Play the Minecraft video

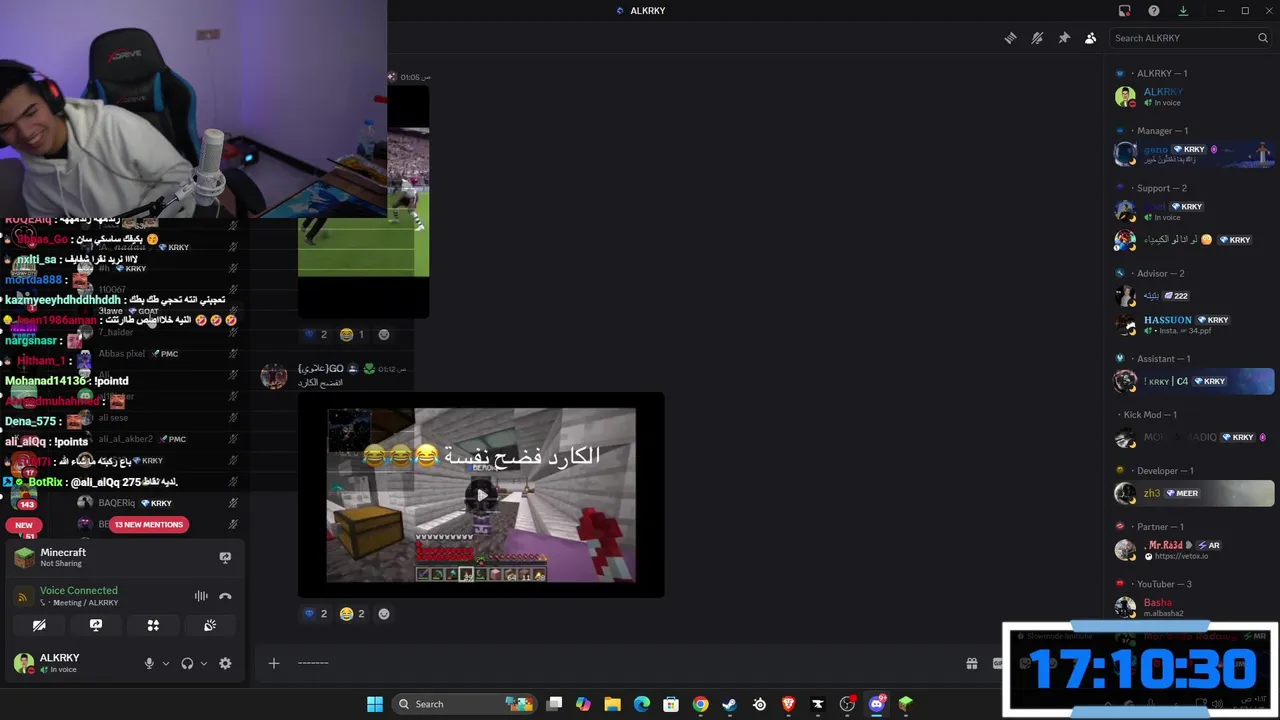(481, 495)
